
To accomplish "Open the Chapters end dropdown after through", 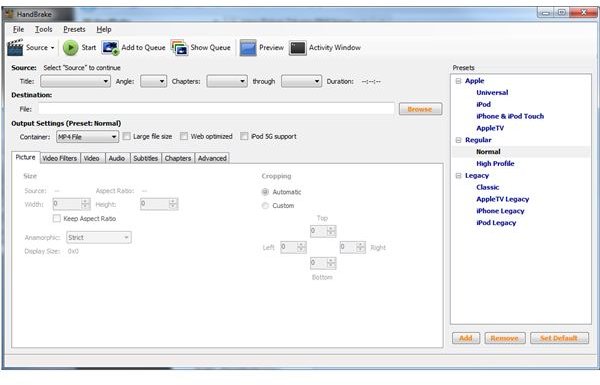I will click(x=301, y=81).
